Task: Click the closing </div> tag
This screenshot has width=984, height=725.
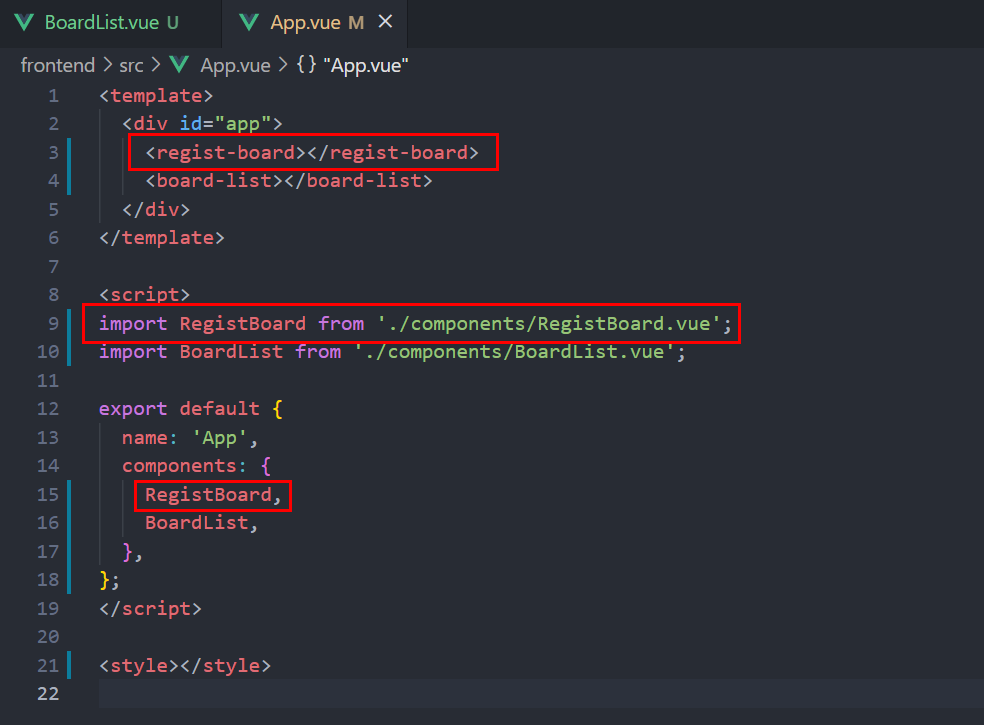Action: [x=156, y=210]
